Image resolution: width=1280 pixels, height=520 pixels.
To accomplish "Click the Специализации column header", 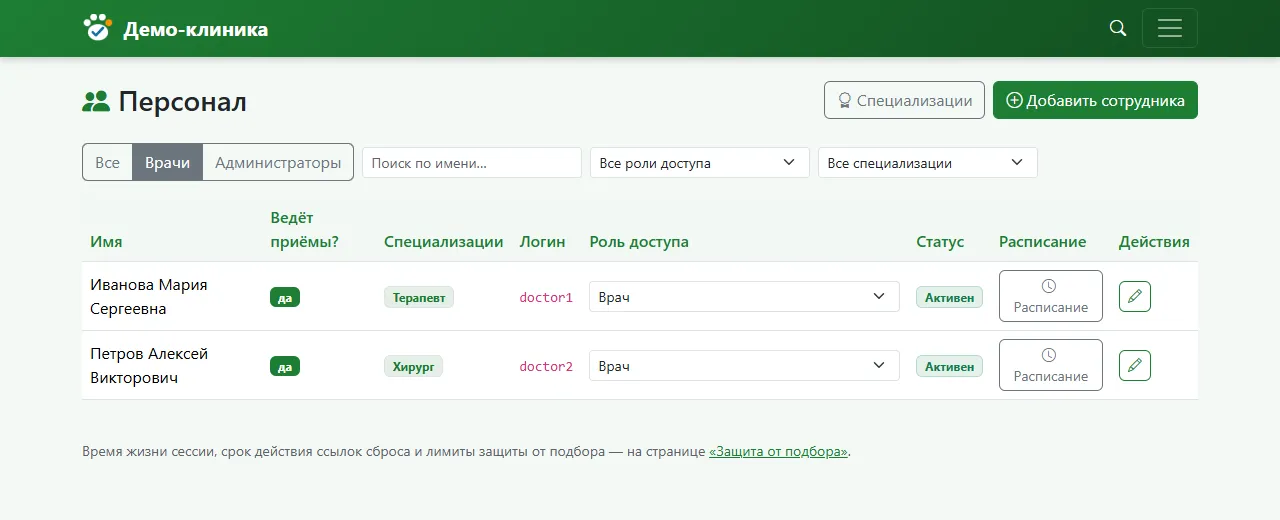I will tap(444, 241).
